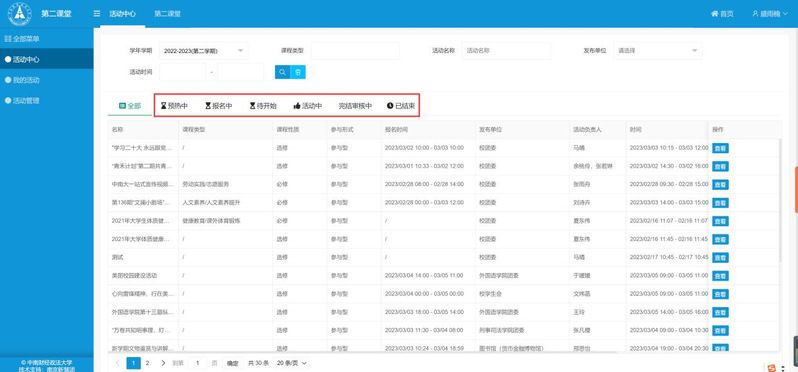Click the 活动名称 input field
798x372 pixels.
pos(506,51)
